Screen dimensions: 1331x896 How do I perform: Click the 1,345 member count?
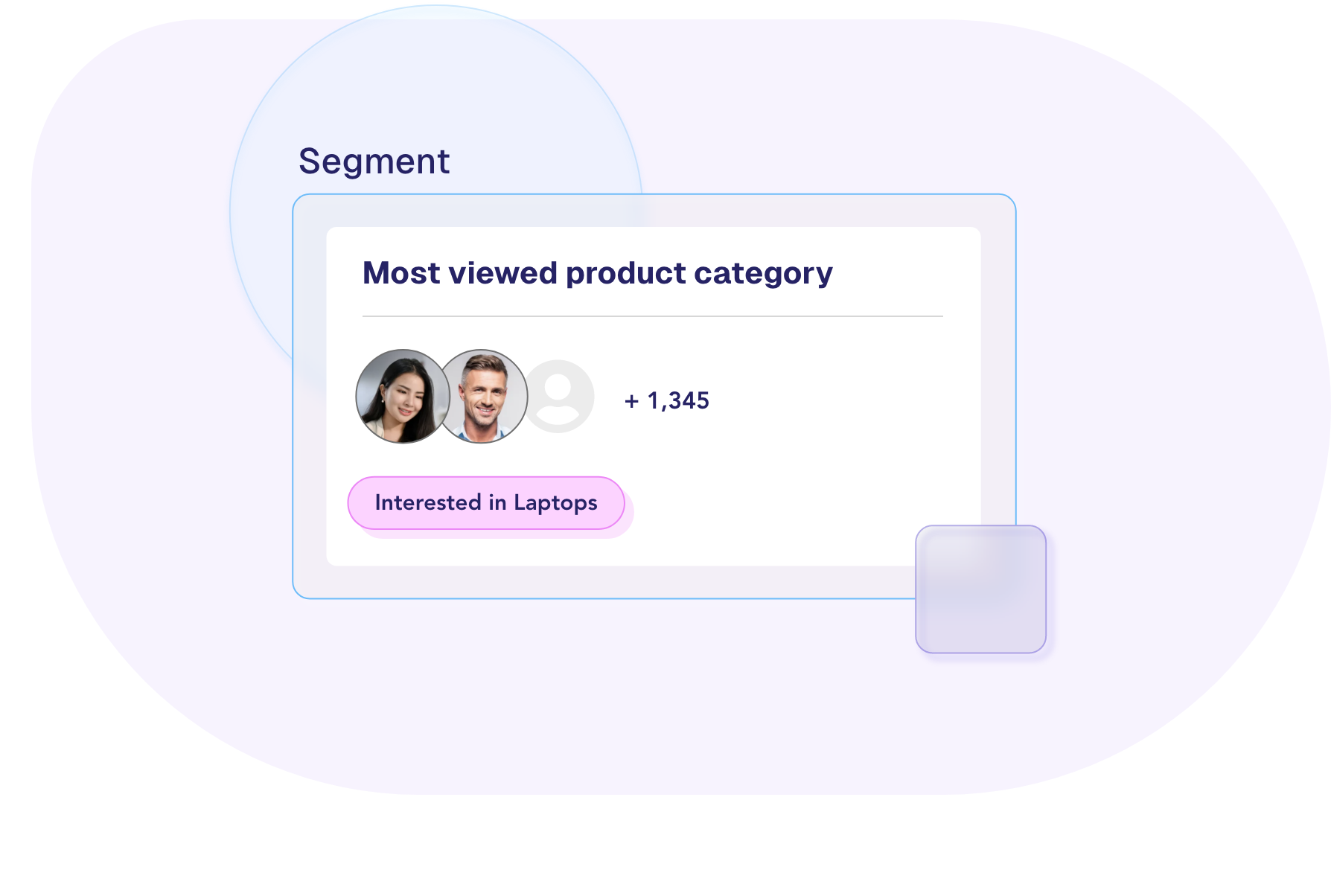point(678,400)
